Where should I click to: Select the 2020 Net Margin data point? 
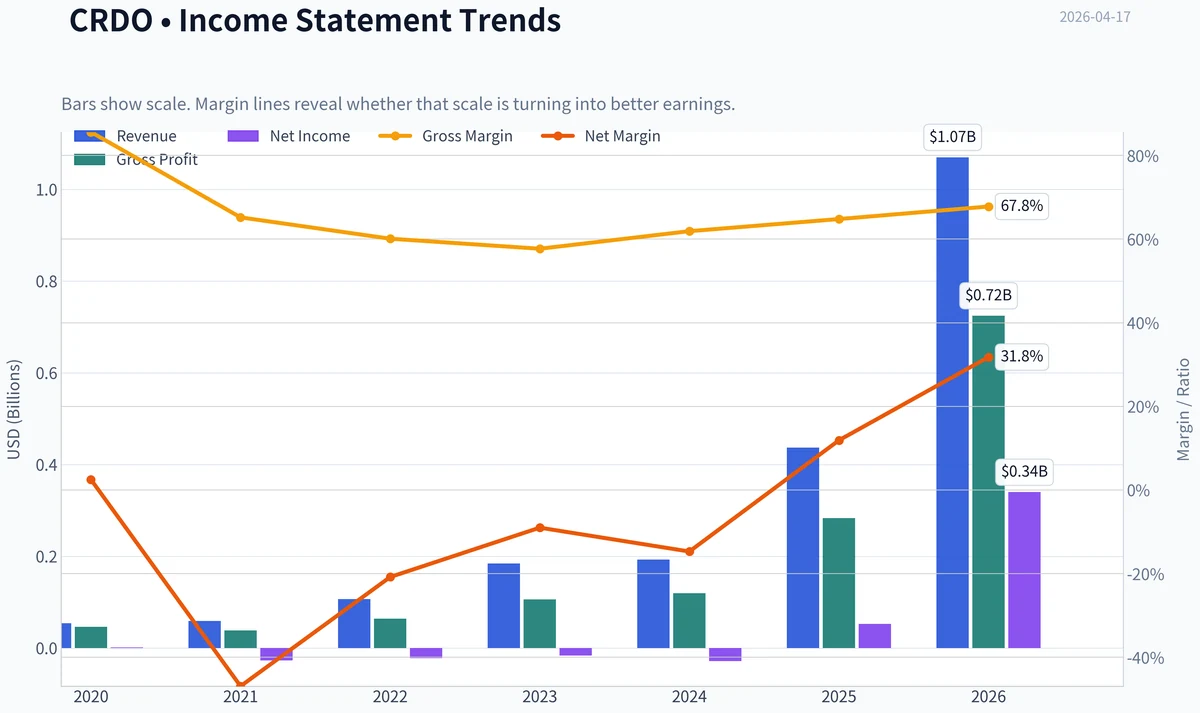tap(91, 480)
